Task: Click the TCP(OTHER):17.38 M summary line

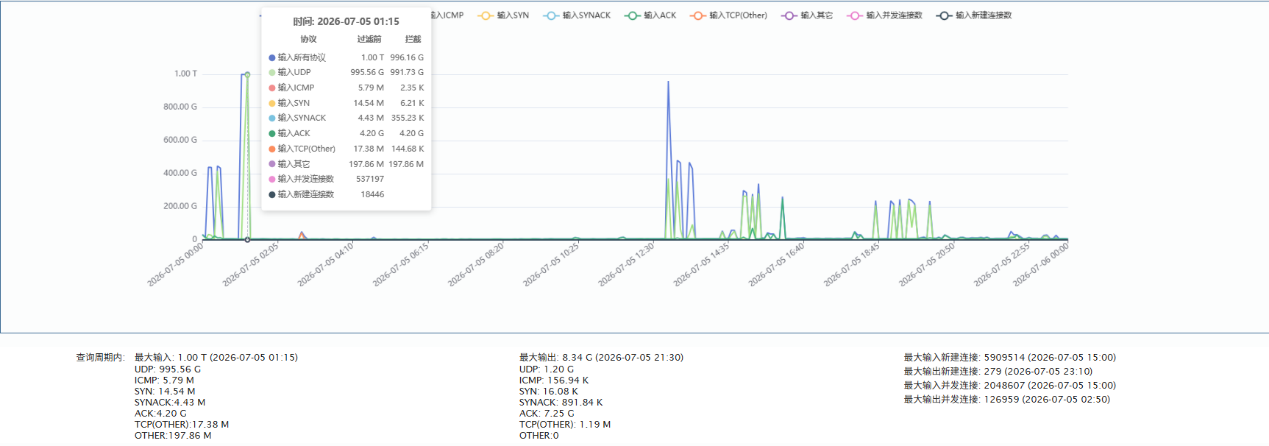Action: [181, 424]
